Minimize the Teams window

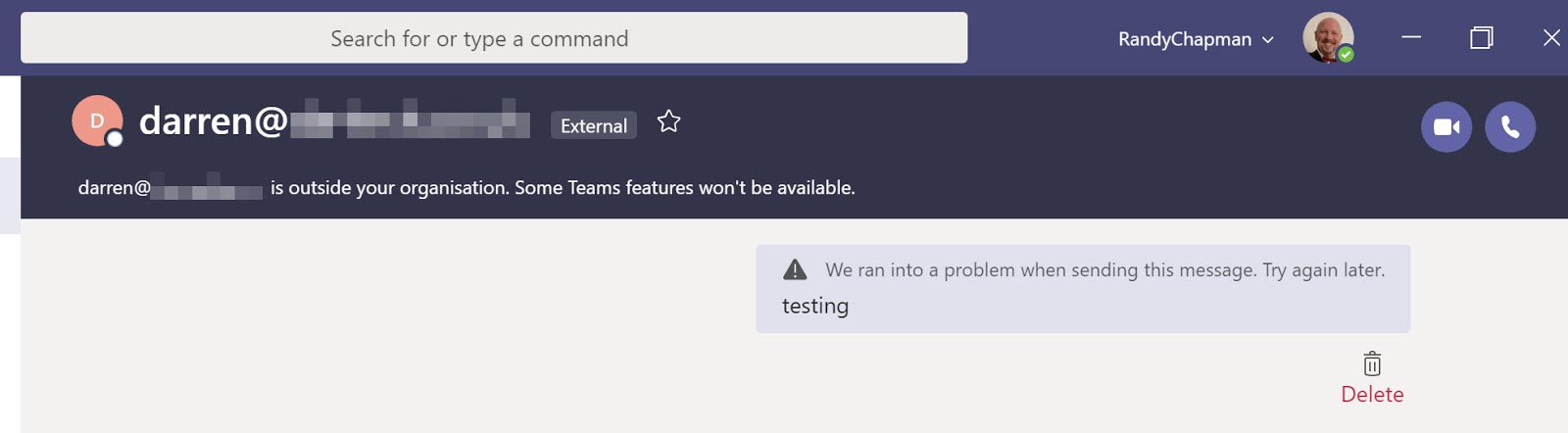pyautogui.click(x=1411, y=38)
